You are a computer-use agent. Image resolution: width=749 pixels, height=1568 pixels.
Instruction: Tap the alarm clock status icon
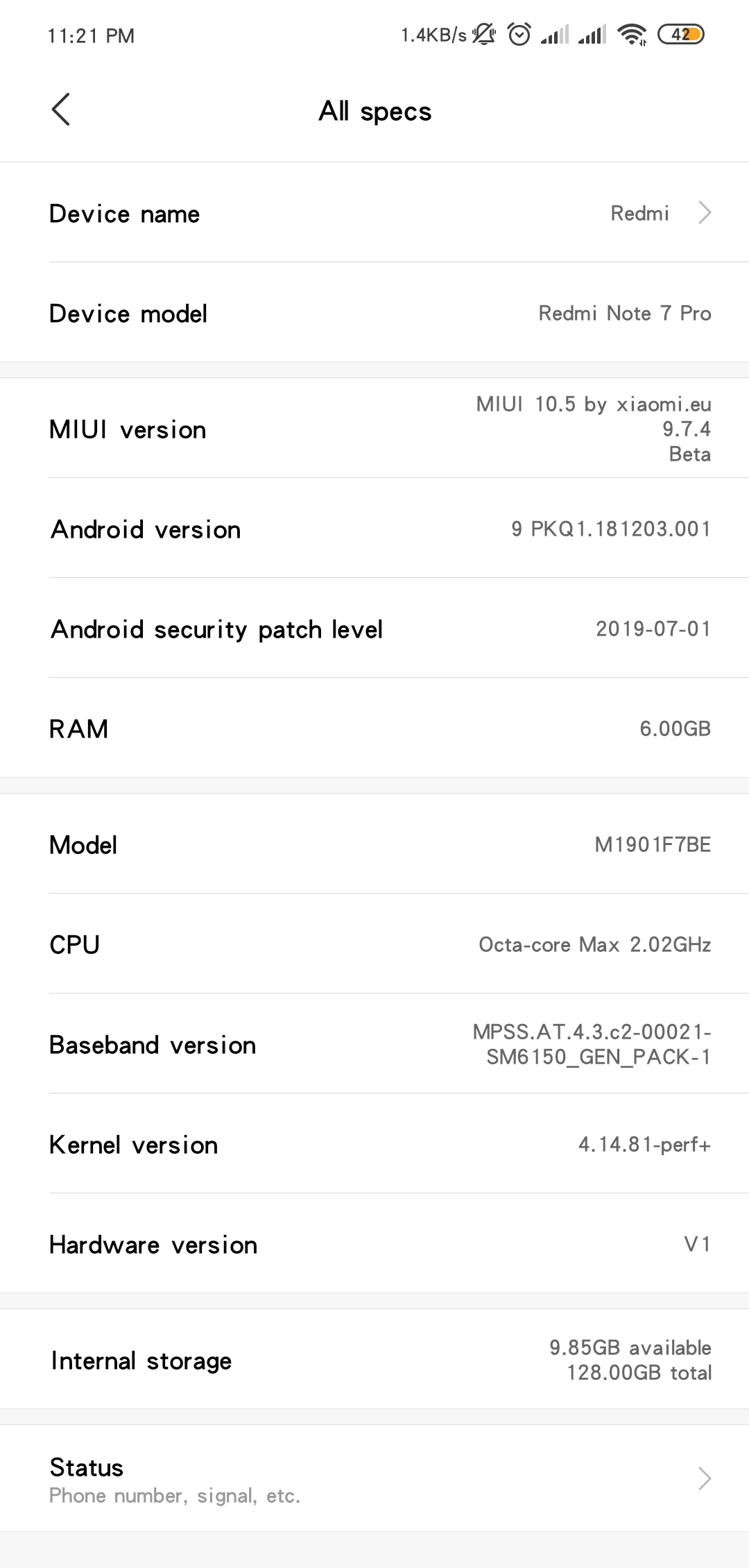[519, 34]
